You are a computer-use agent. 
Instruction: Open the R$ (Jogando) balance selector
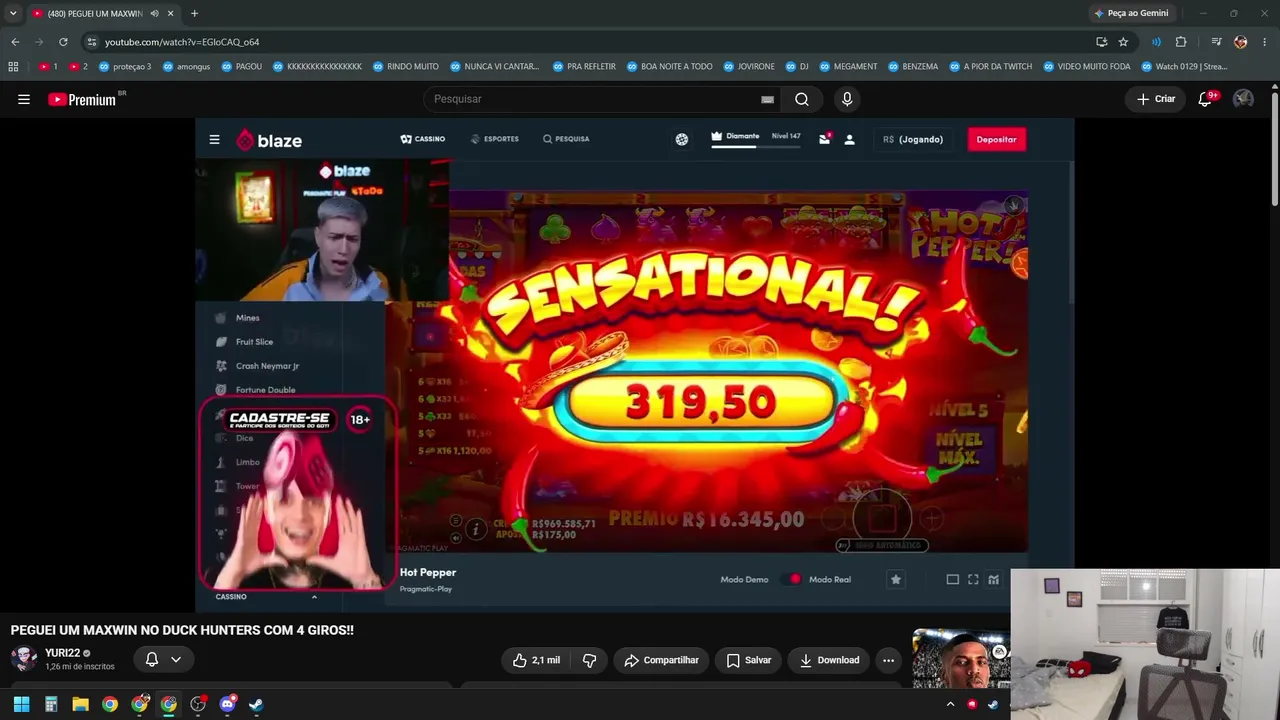coord(913,140)
